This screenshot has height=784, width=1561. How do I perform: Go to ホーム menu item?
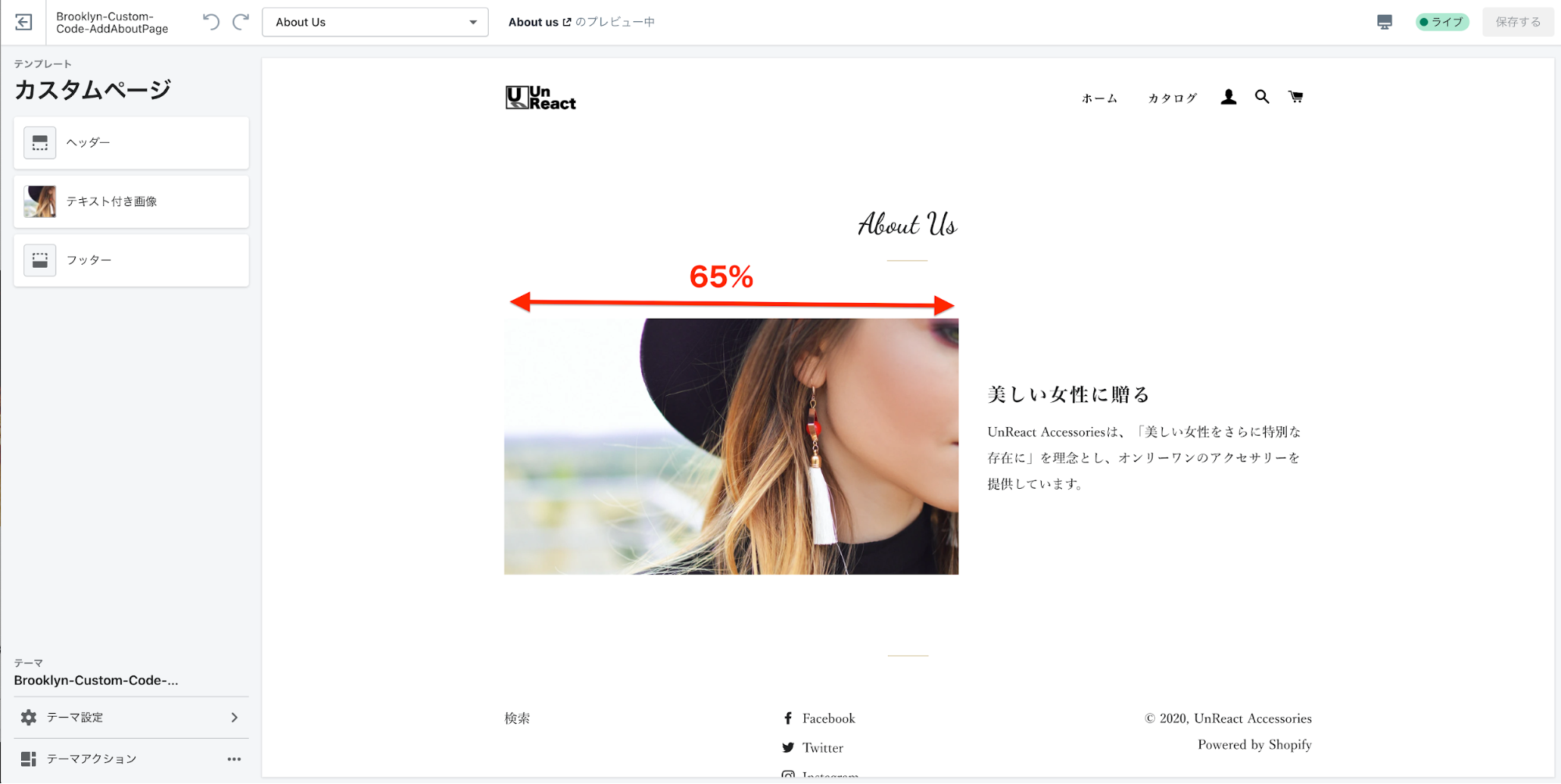click(x=1099, y=98)
